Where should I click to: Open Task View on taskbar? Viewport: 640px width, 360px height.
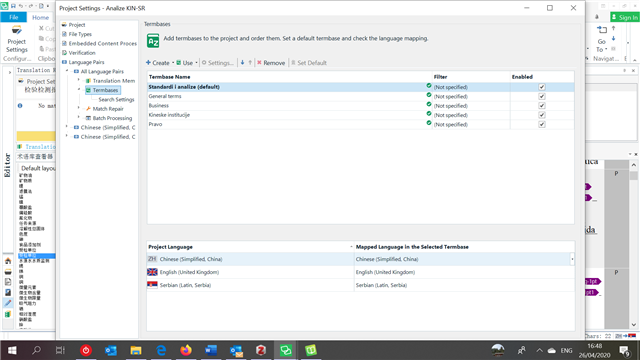(60, 350)
